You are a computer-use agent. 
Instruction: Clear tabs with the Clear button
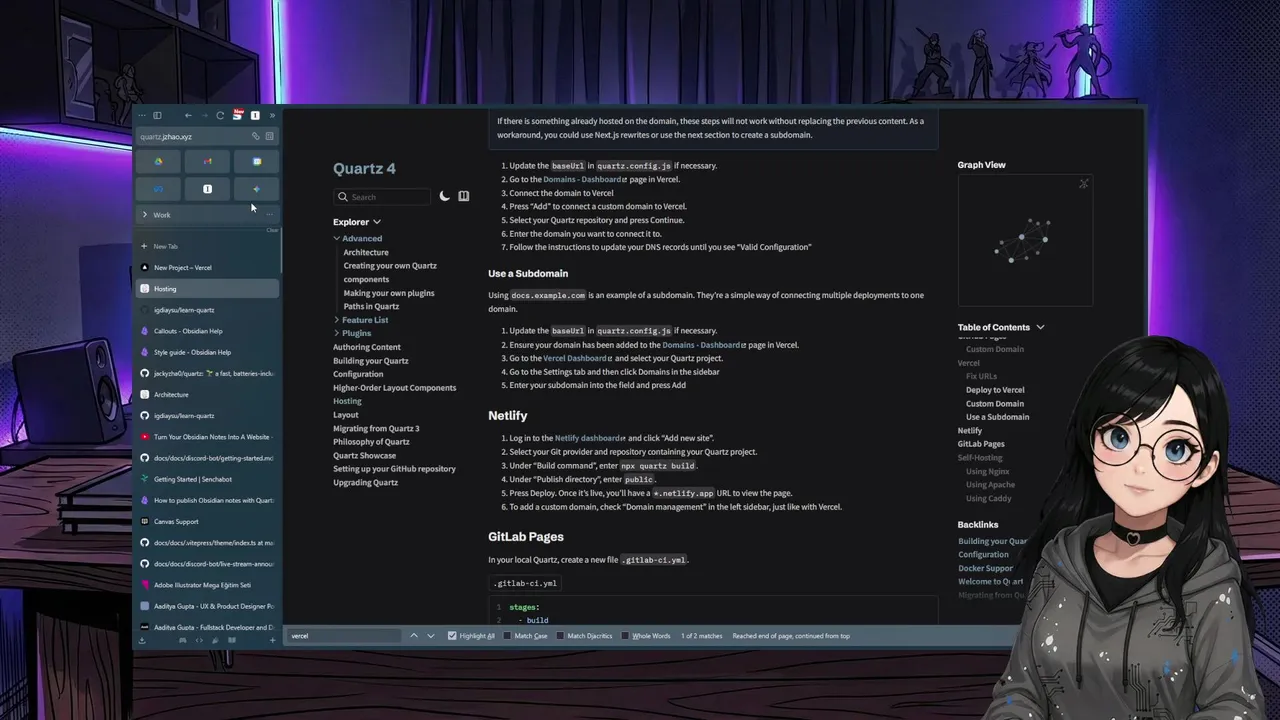point(272,230)
